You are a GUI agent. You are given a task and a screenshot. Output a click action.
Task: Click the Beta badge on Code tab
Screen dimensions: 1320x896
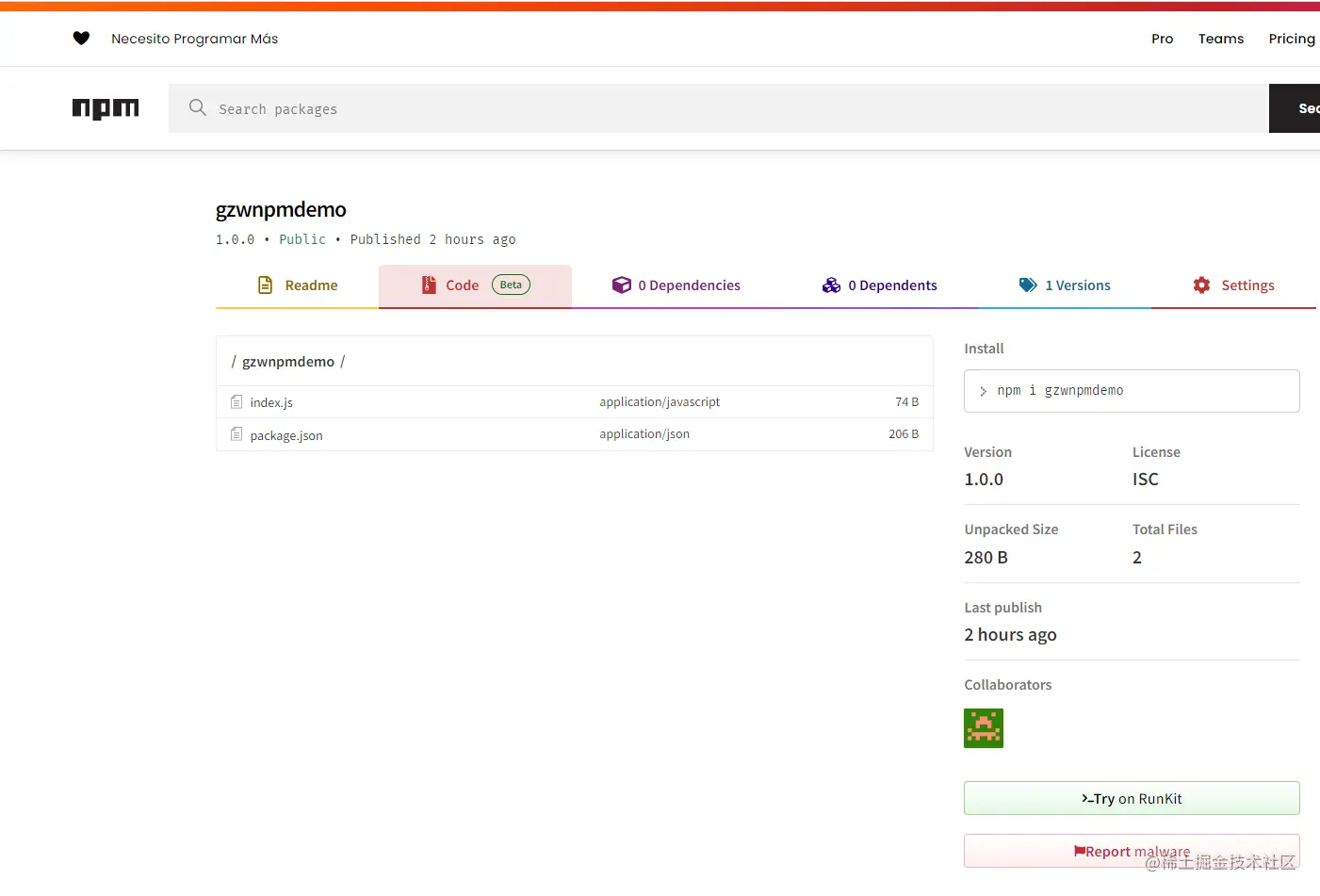(511, 285)
